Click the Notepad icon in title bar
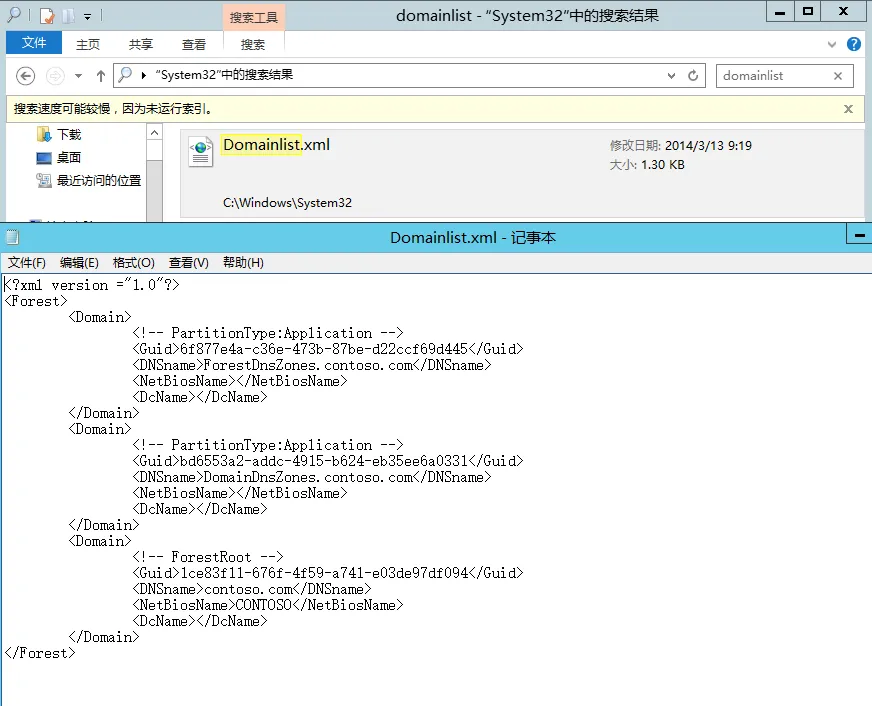The width and height of the screenshot is (872, 706). point(12,237)
